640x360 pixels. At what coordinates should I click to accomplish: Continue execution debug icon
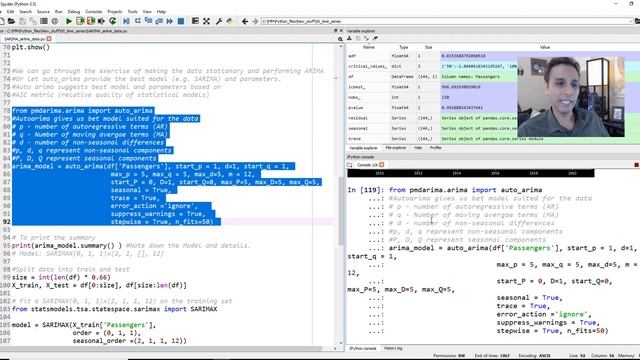pos(169,21)
